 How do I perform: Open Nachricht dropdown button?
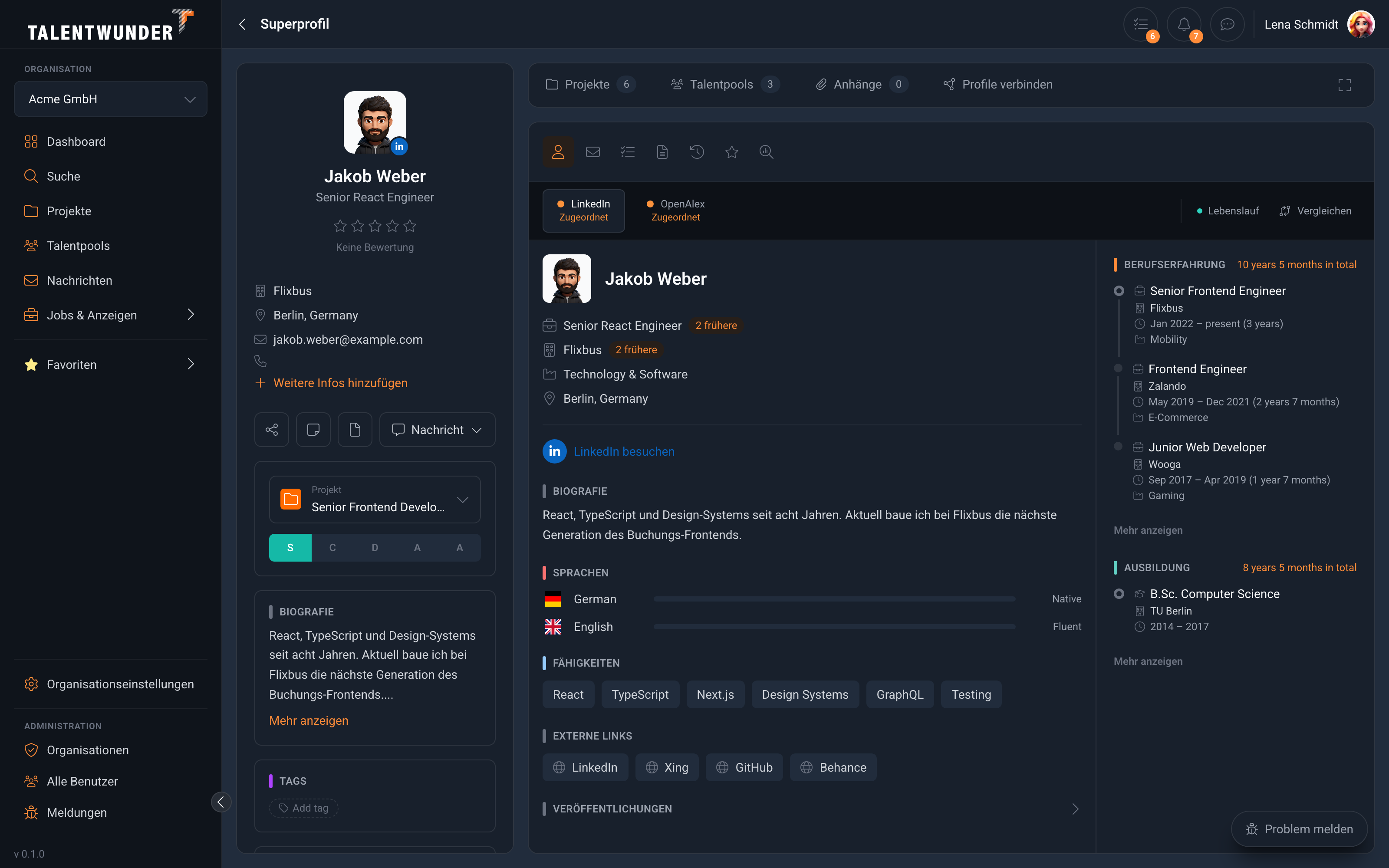pos(438,429)
